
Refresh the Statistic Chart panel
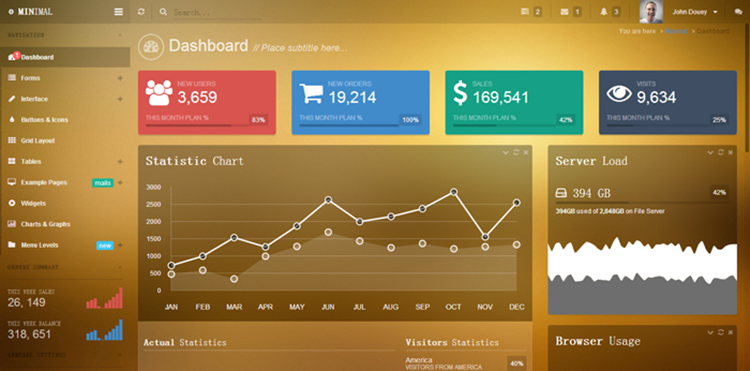(x=516, y=153)
